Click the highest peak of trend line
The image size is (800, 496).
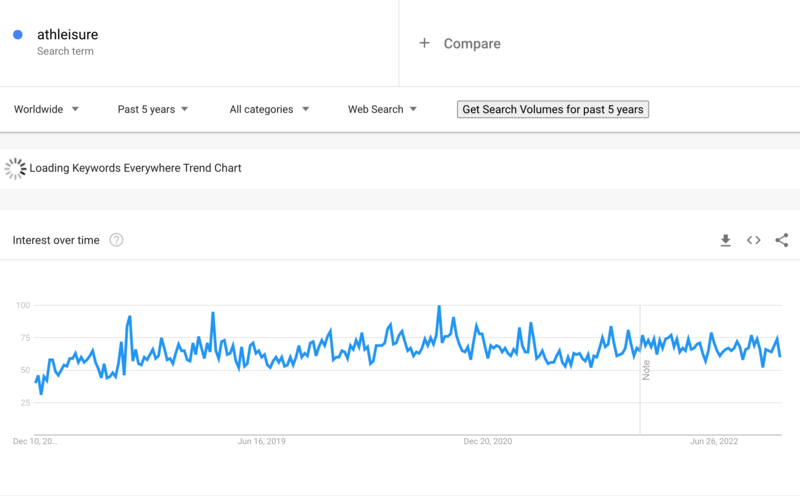pos(439,307)
